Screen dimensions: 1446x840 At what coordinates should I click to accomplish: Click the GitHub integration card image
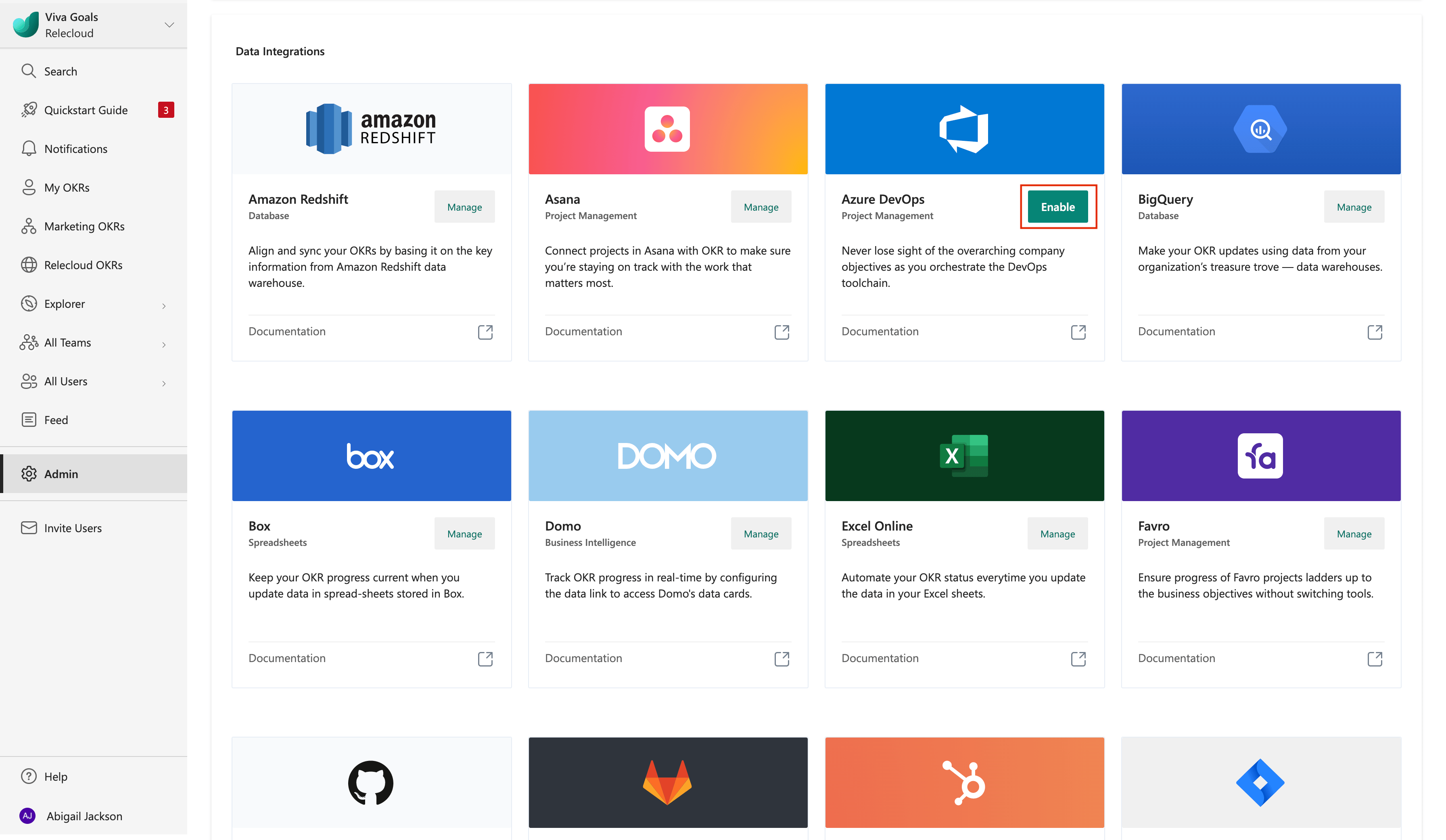click(x=371, y=782)
